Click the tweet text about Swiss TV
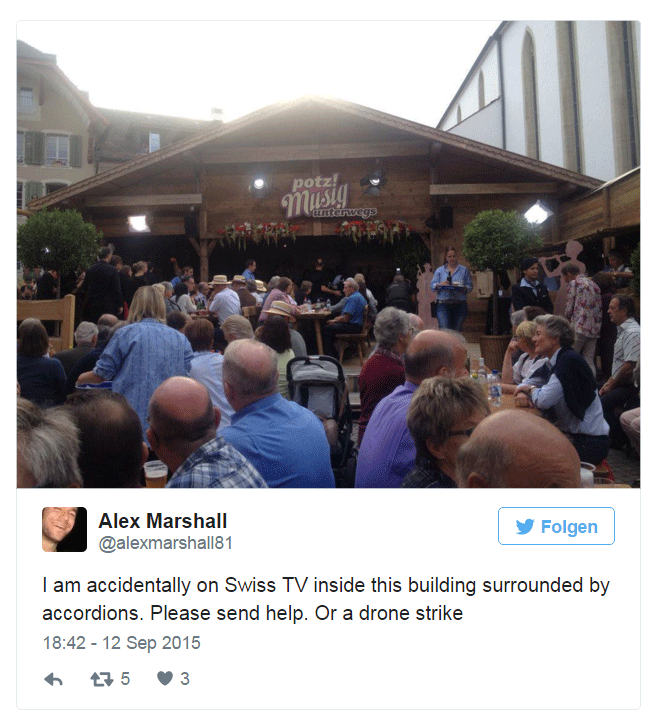The height and width of the screenshot is (728, 662). [325, 599]
